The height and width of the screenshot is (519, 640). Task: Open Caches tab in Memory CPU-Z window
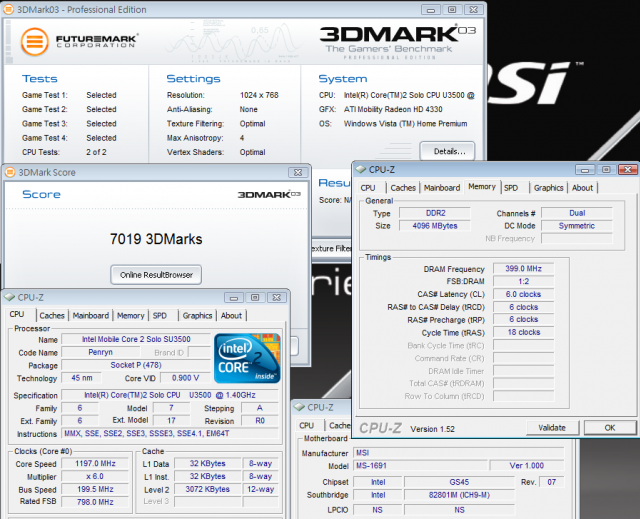pos(403,188)
